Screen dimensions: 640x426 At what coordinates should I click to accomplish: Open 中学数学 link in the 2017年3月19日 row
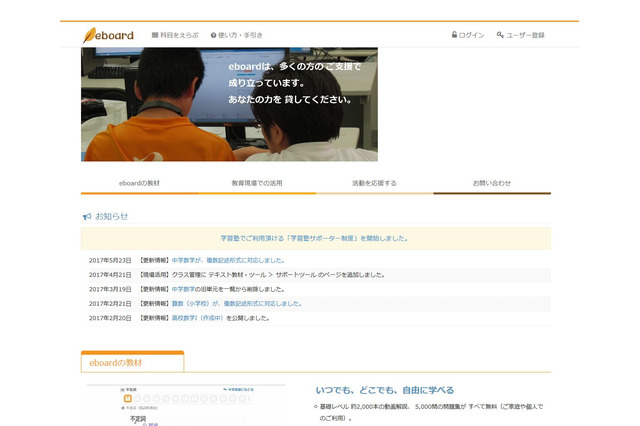[183, 289]
